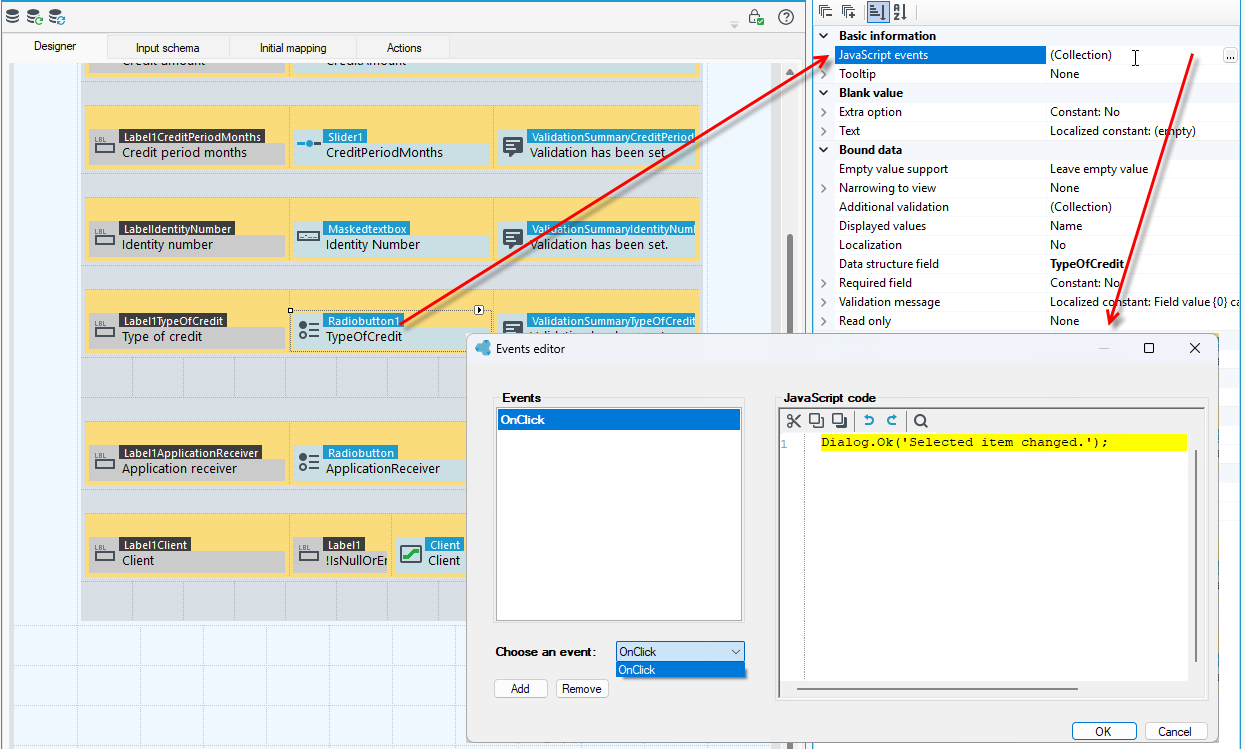
Task: Click the JavaScript code line with Dialog.Ok
Action: click(1003, 442)
